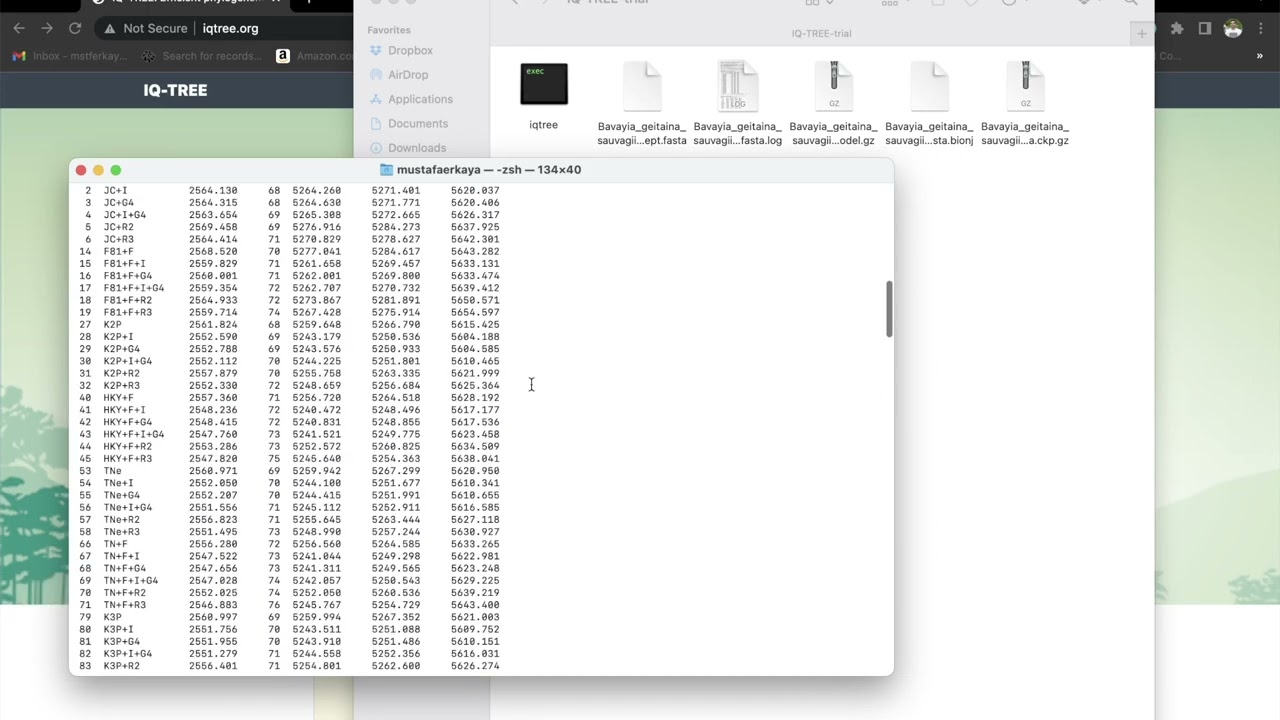Click the TNe+I+G4 model name

(128, 507)
